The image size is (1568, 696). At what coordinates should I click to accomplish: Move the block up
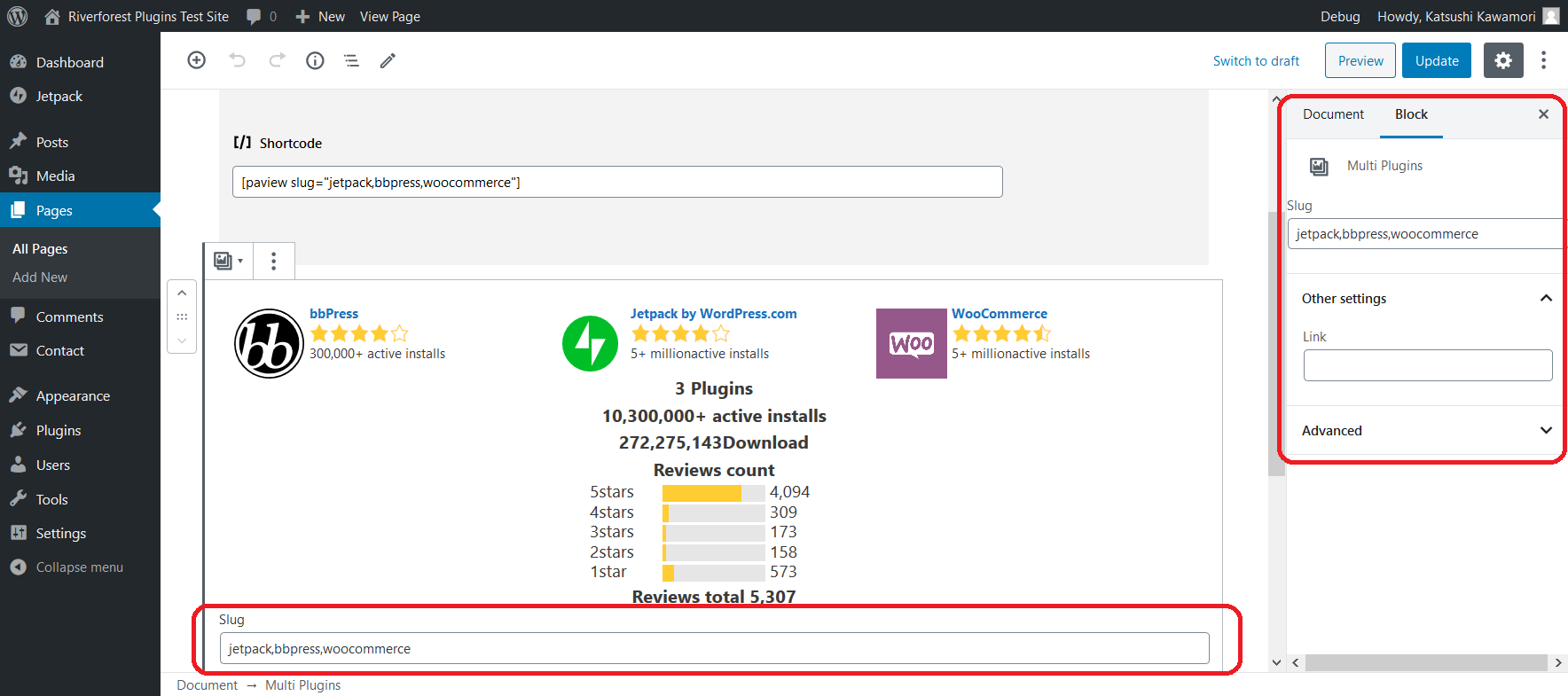coord(182,293)
